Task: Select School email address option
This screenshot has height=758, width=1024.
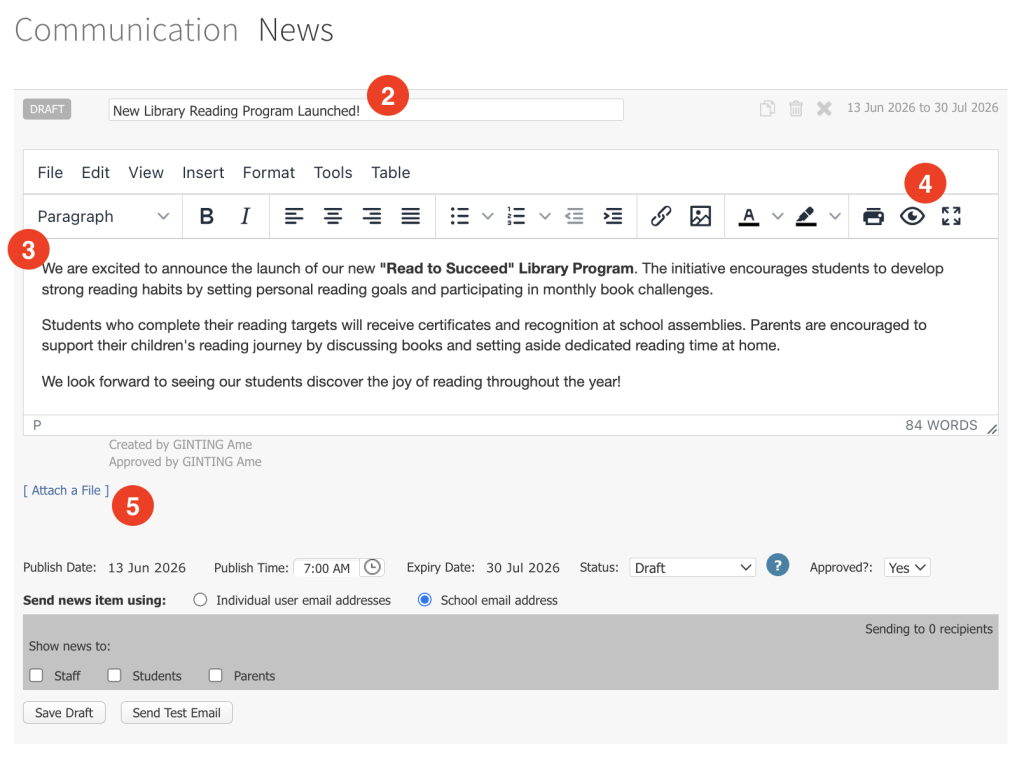Action: point(424,599)
